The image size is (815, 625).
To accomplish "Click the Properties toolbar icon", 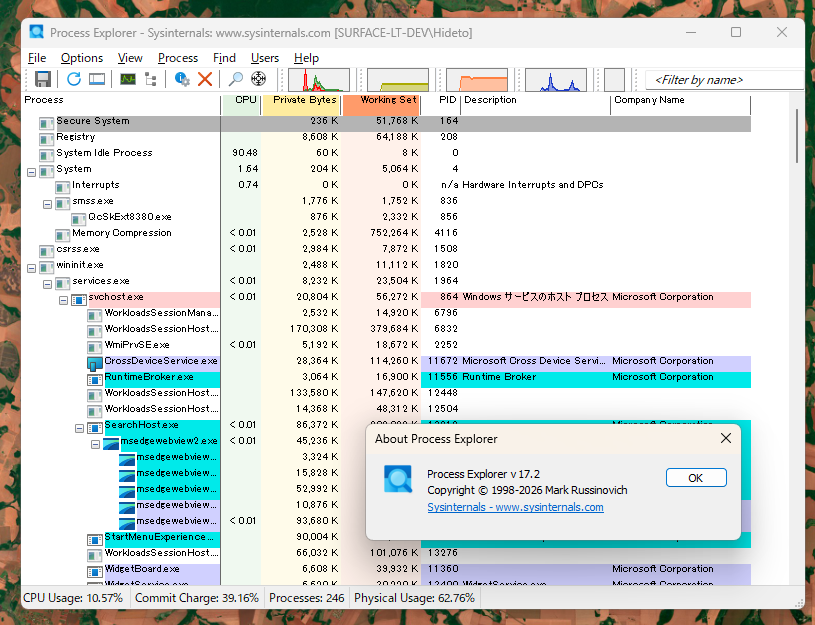I will coord(182,79).
